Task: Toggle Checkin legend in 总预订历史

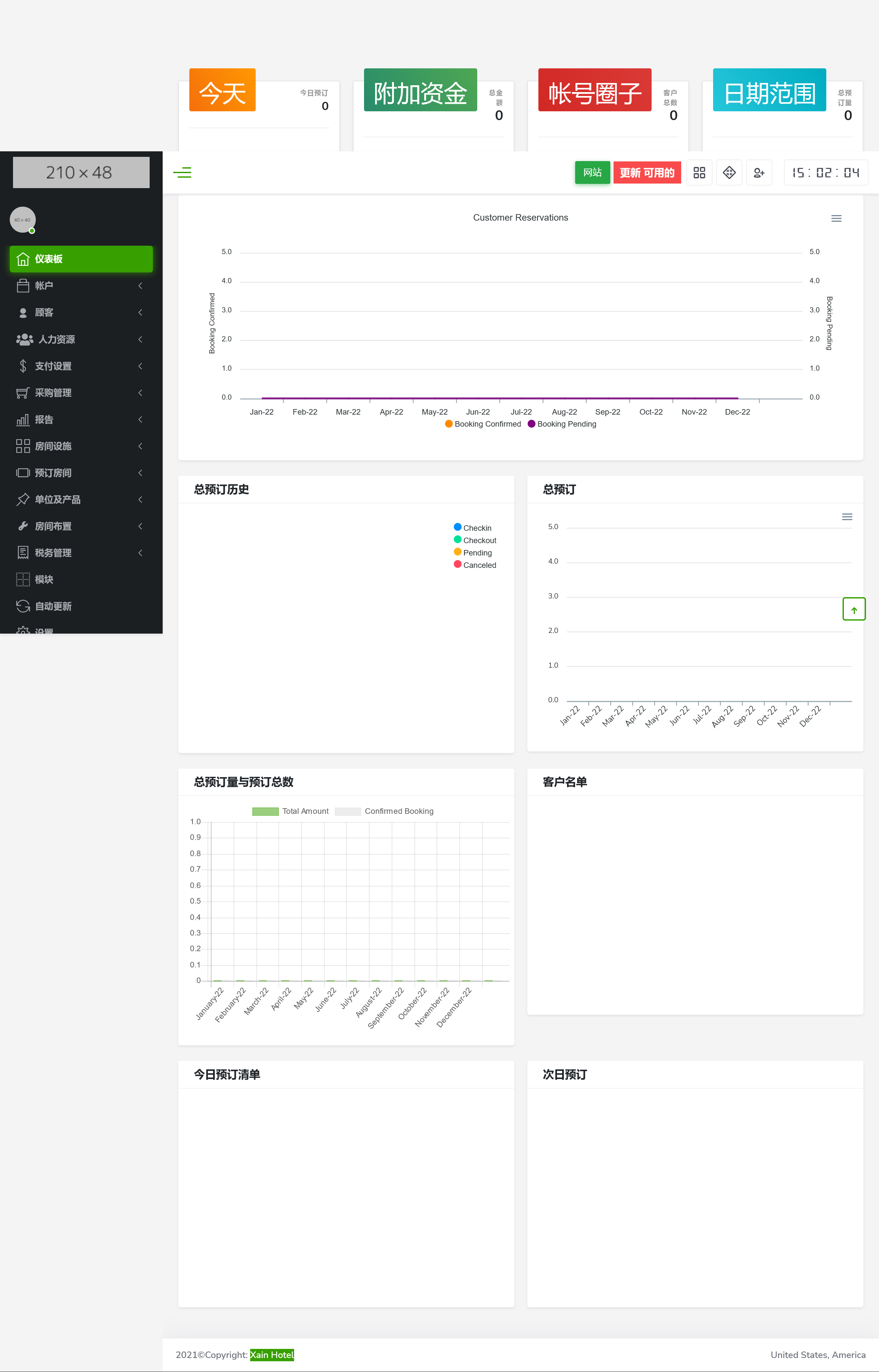Action: (473, 528)
